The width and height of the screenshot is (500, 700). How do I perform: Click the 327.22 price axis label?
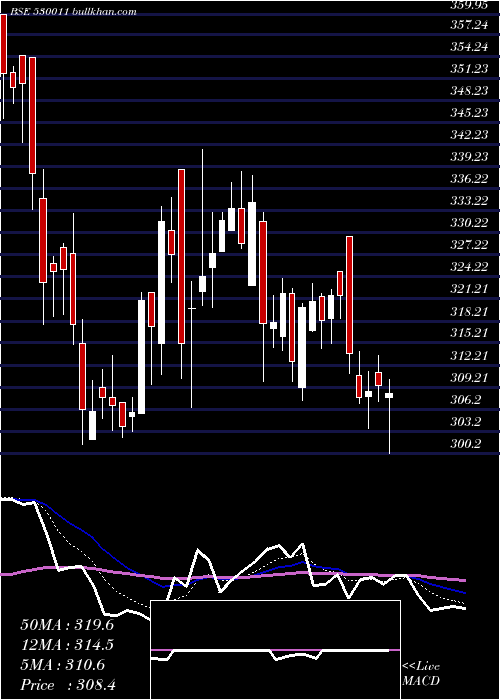click(469, 245)
